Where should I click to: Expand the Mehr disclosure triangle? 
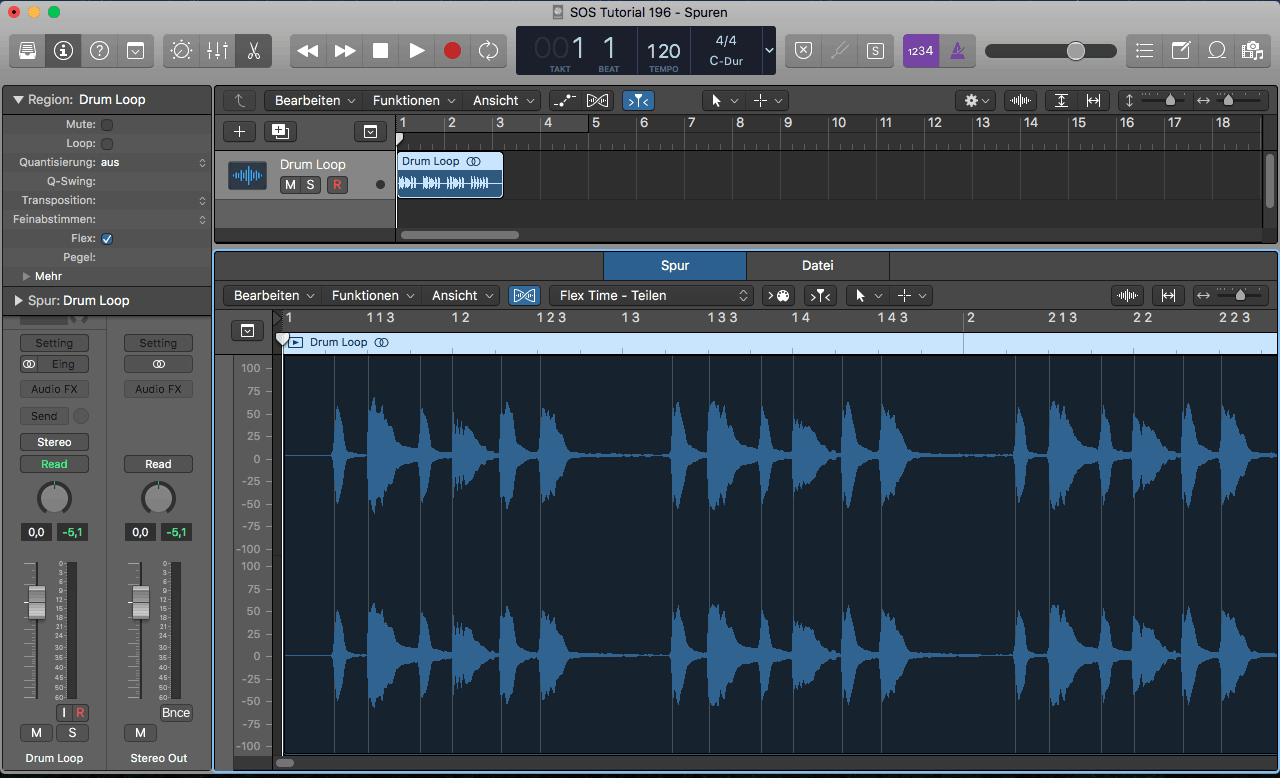pyautogui.click(x=26, y=276)
